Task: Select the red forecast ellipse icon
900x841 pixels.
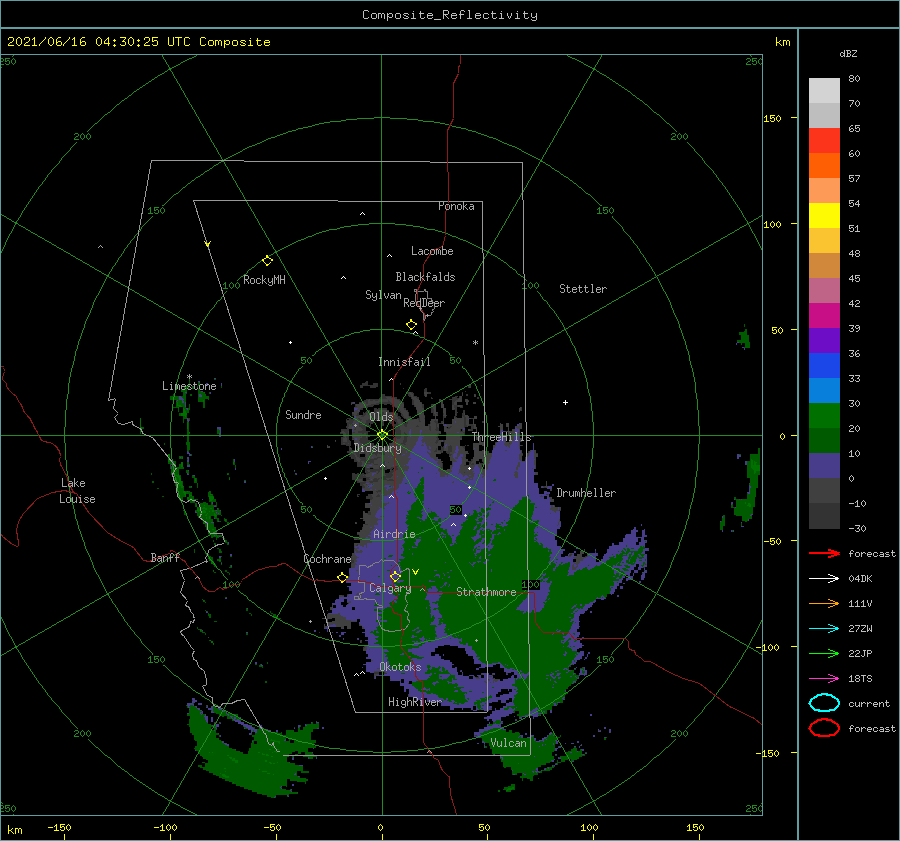Action: 824,728
